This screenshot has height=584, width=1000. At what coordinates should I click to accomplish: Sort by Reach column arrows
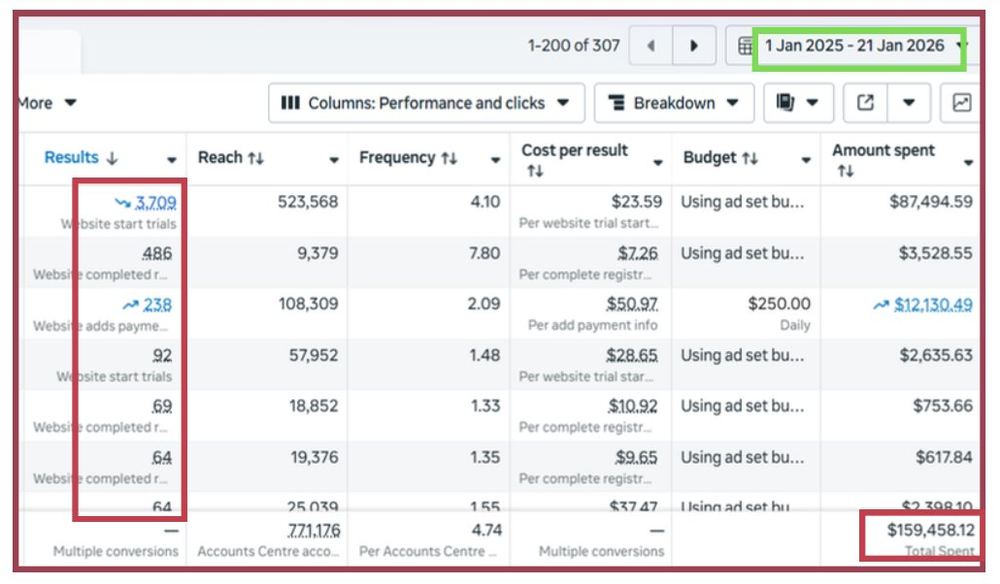click(256, 158)
